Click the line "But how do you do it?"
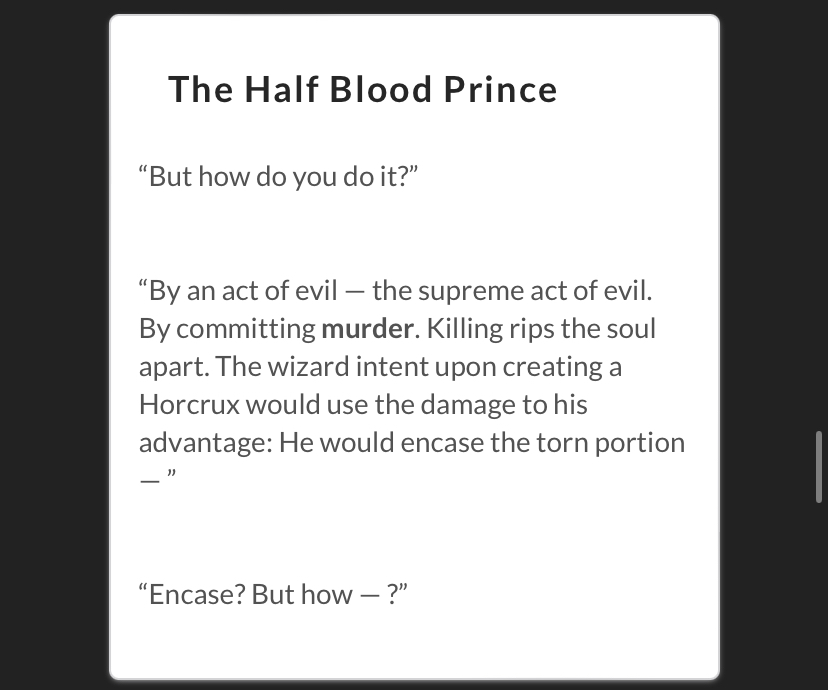 (278, 176)
